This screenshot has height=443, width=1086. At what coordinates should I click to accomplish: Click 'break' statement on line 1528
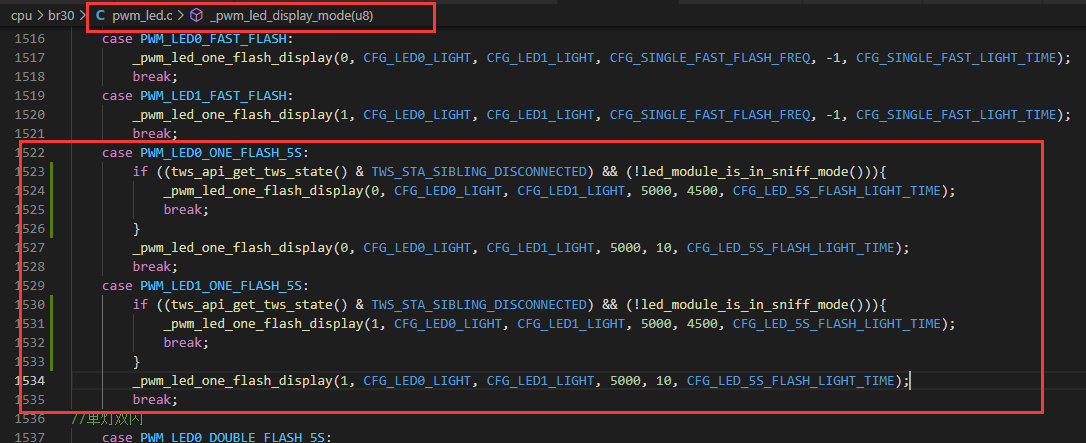coord(152,266)
